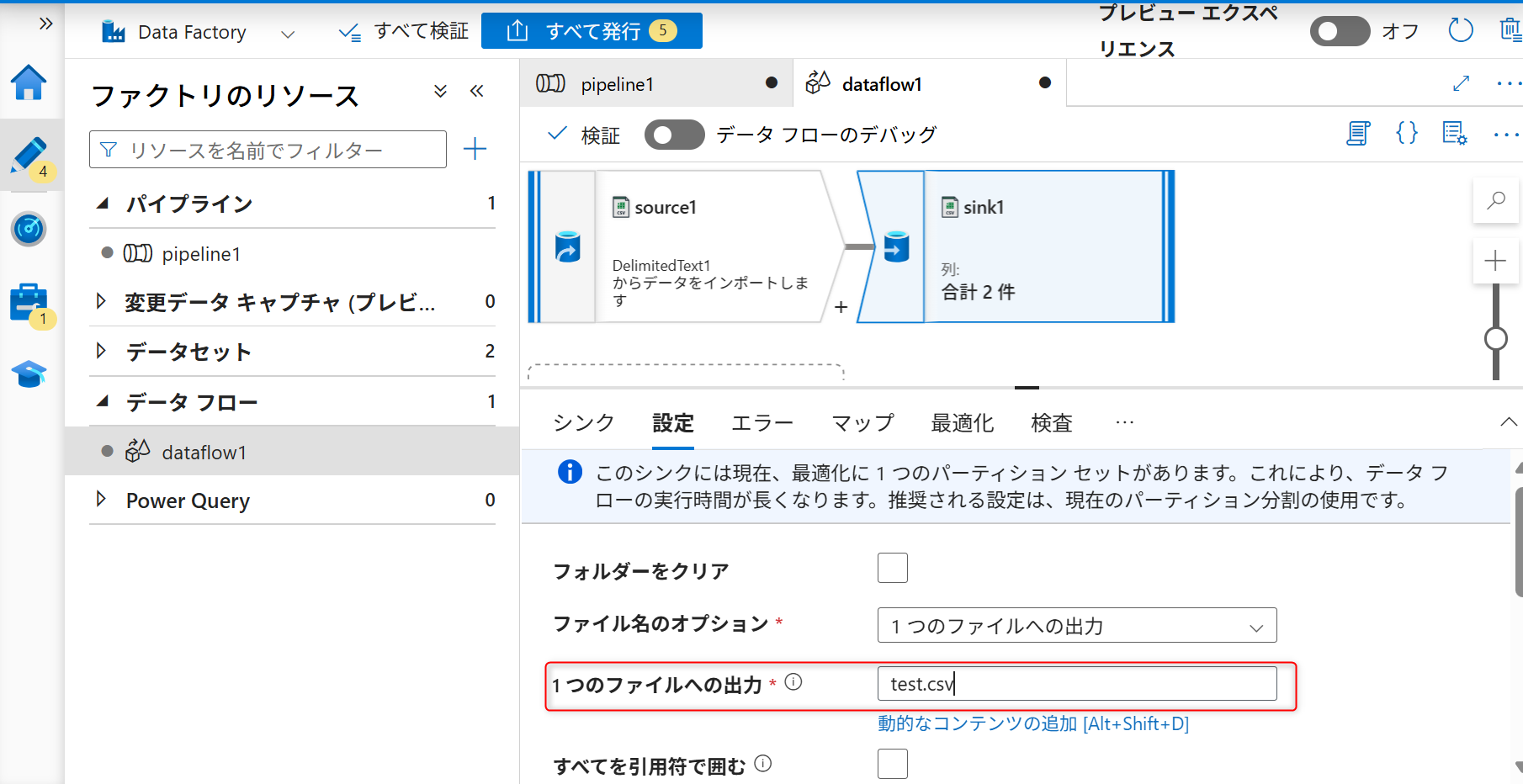Expand the Power Query section
Image resolution: width=1523 pixels, height=784 pixels.
point(102,501)
